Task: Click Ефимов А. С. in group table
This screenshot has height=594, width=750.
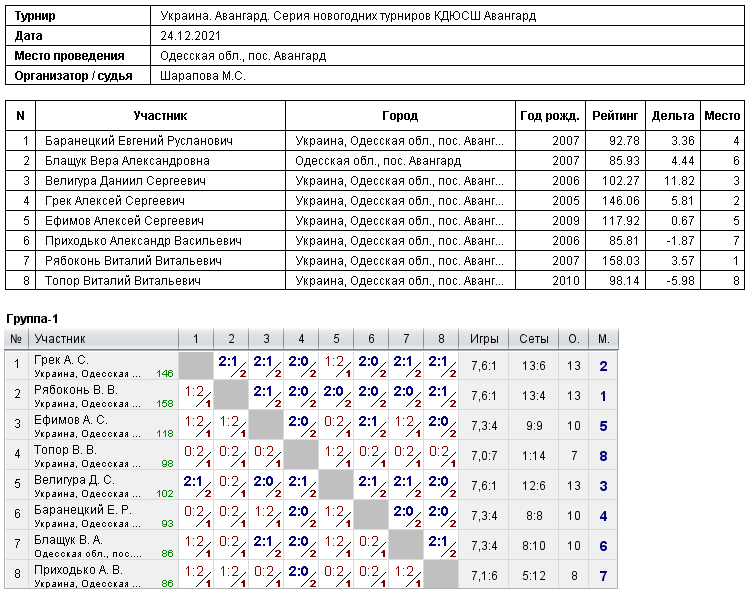Action: tap(71, 420)
